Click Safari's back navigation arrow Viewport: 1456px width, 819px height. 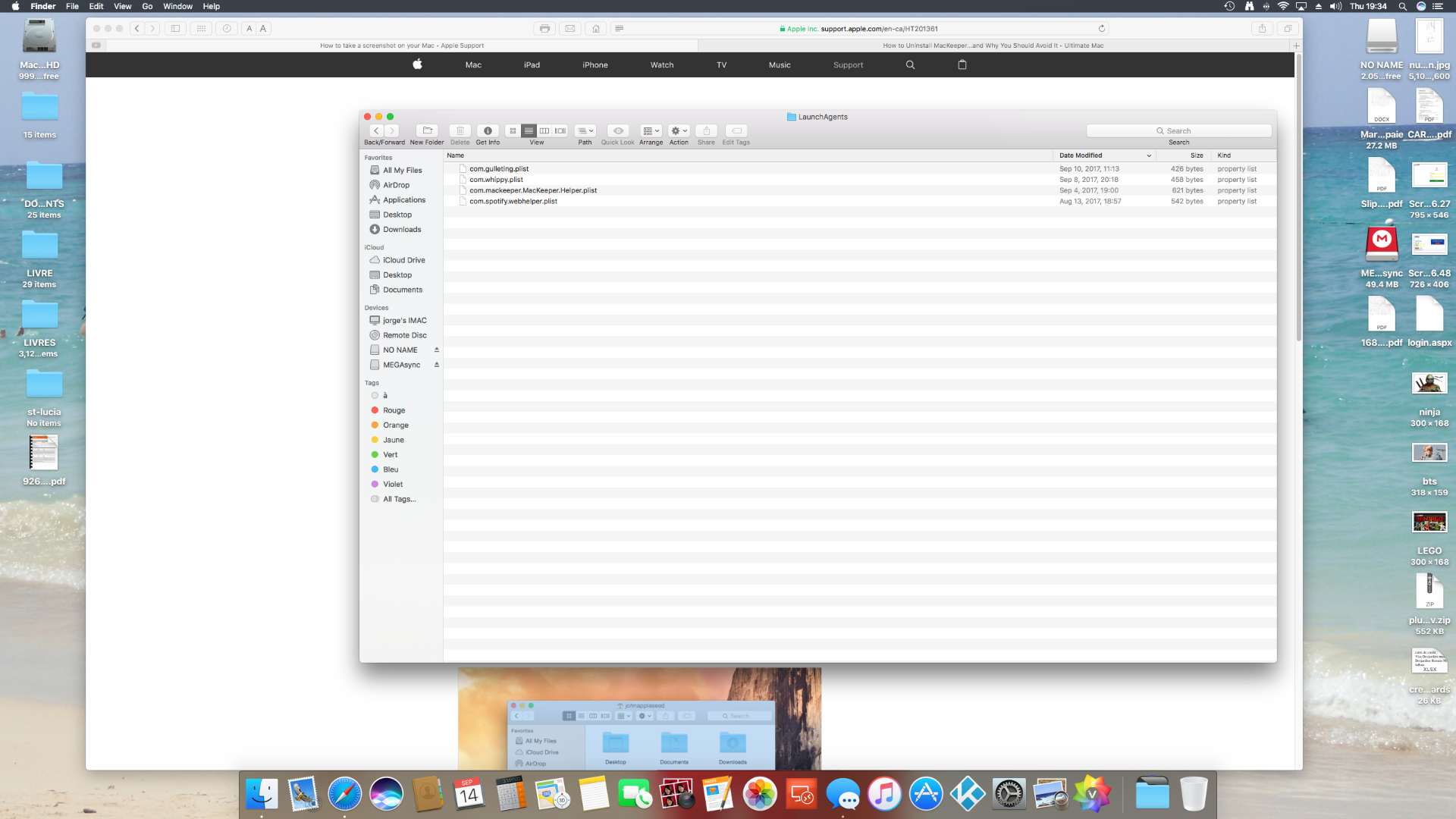coord(137,29)
